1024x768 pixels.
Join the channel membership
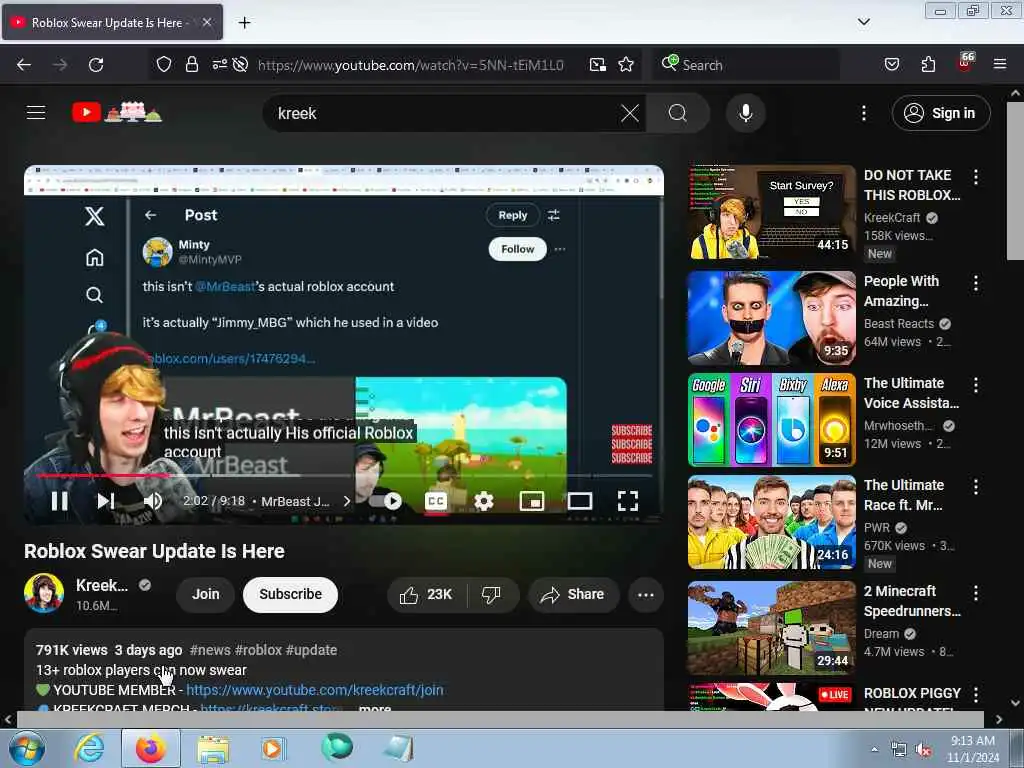pos(205,594)
